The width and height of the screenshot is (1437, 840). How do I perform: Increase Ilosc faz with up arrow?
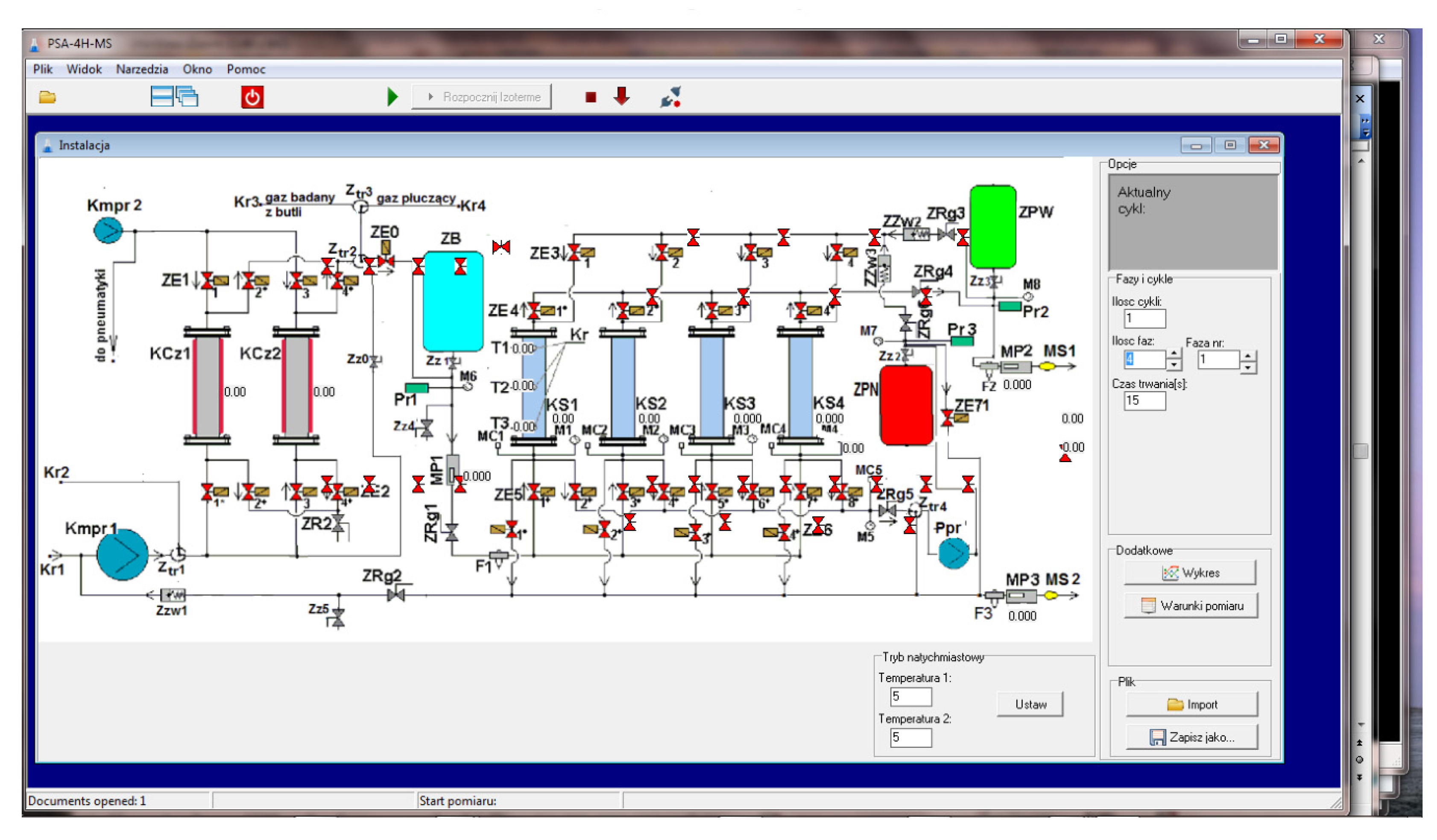pyautogui.click(x=1174, y=354)
